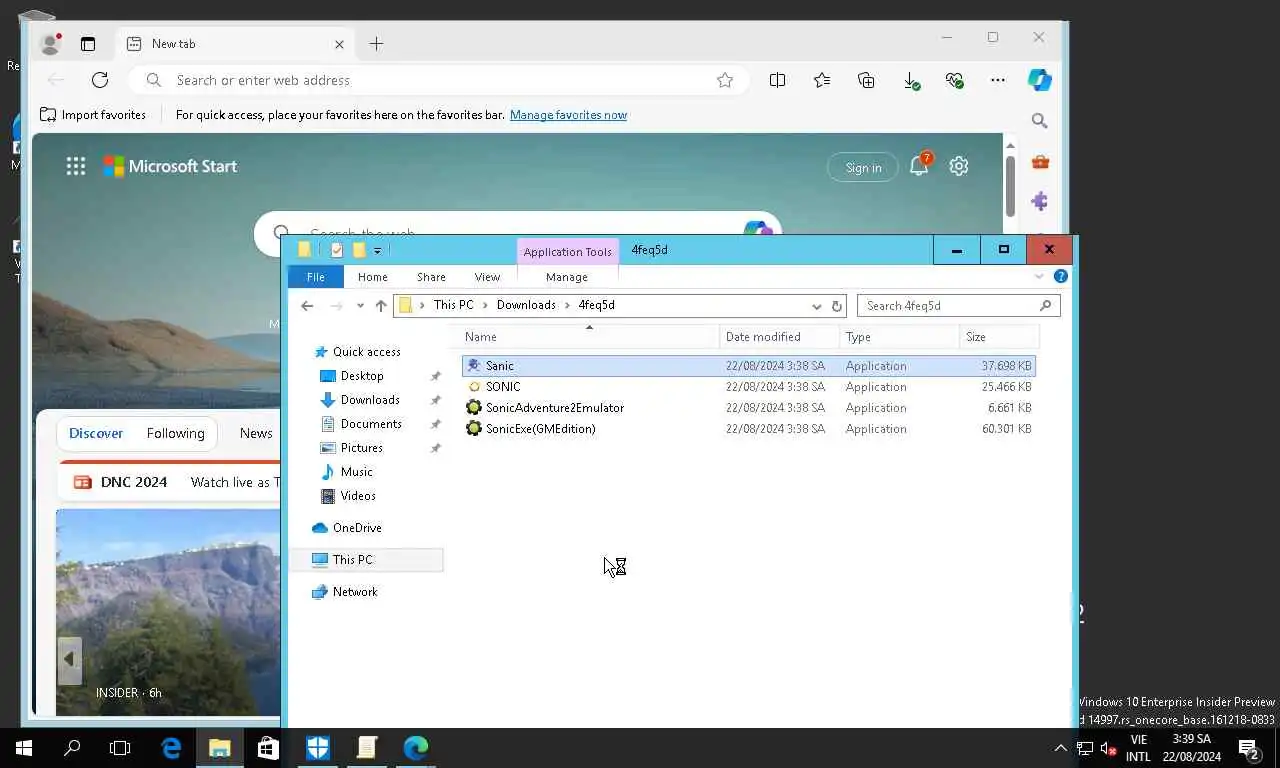The width and height of the screenshot is (1280, 768).
Task: Open a new Edge tab
Action: coord(376,44)
